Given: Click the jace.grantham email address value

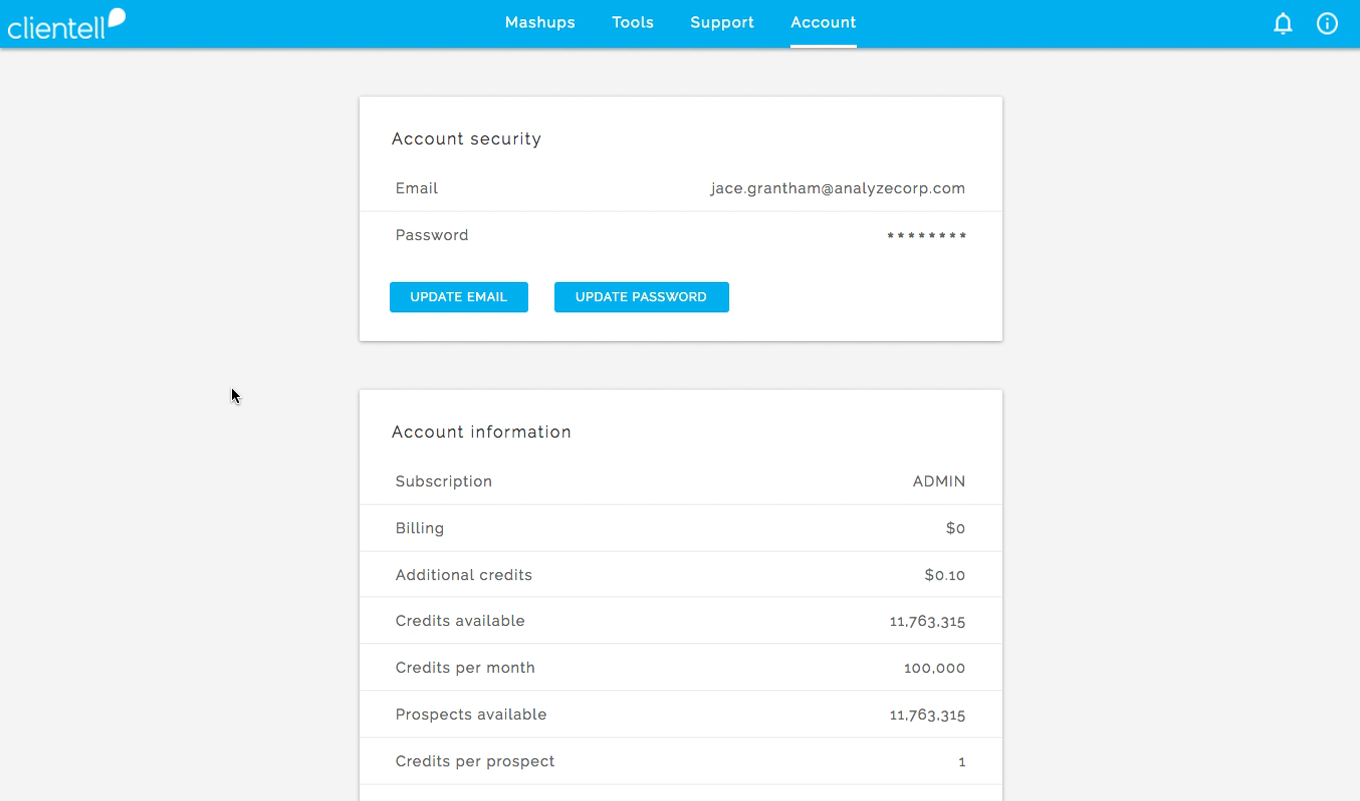Looking at the screenshot, I should pos(837,188).
